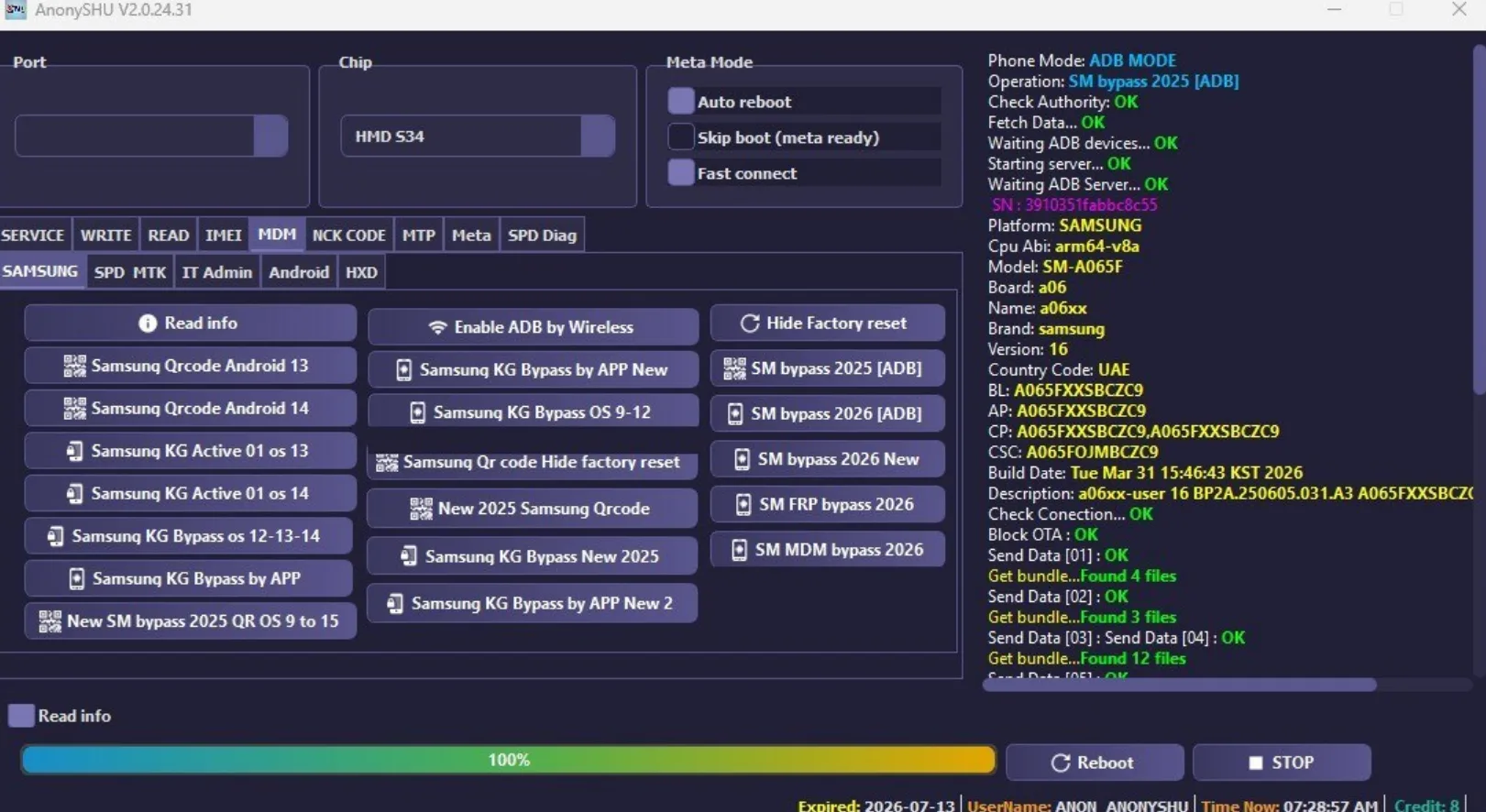This screenshot has width=1486, height=812.
Task: Click phone icon on Samsung KG Bypass New 2025
Action: 409,556
